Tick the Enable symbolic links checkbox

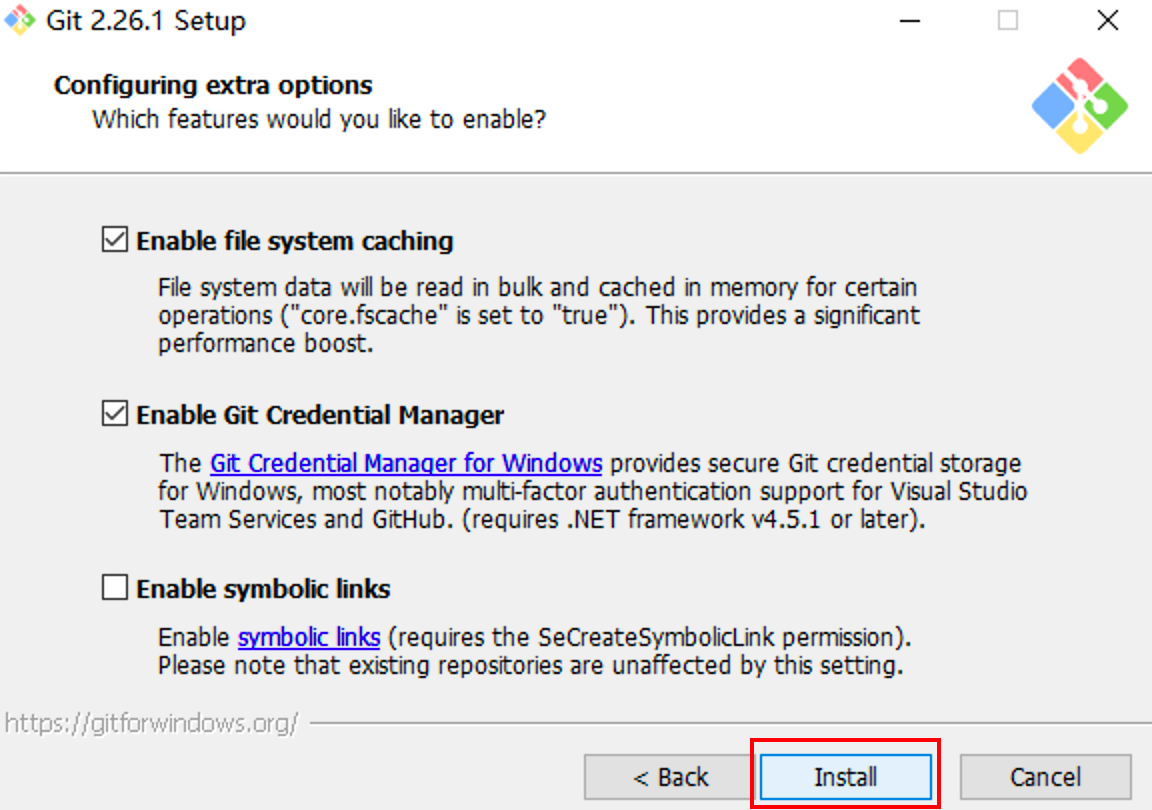pyautogui.click(x=115, y=588)
